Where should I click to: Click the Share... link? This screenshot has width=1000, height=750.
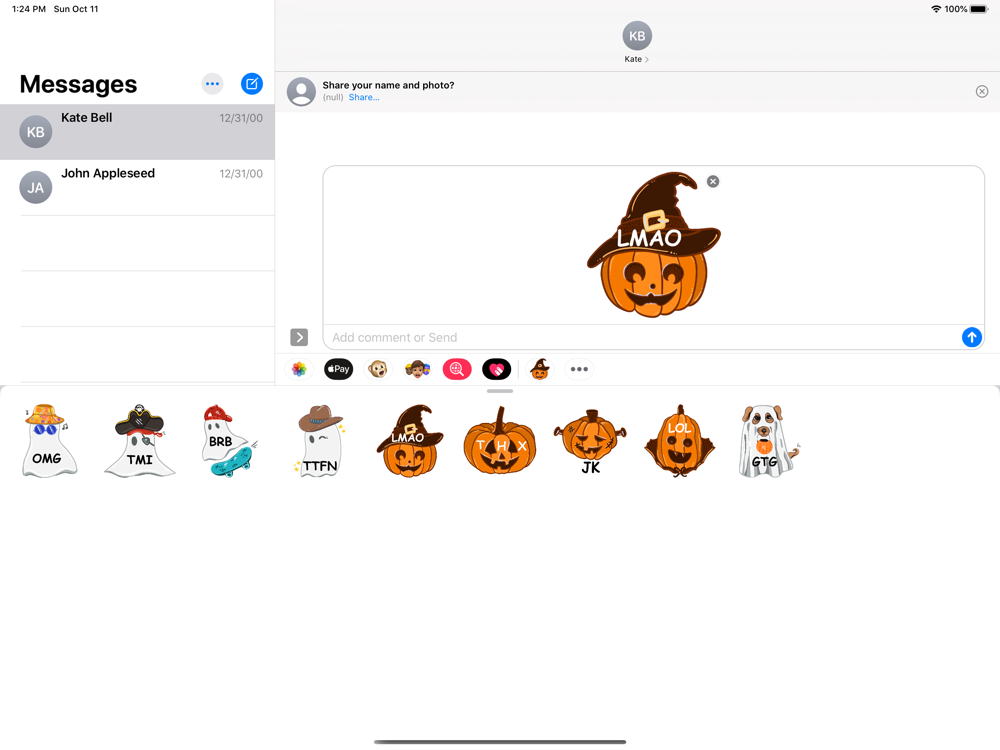[x=364, y=98]
